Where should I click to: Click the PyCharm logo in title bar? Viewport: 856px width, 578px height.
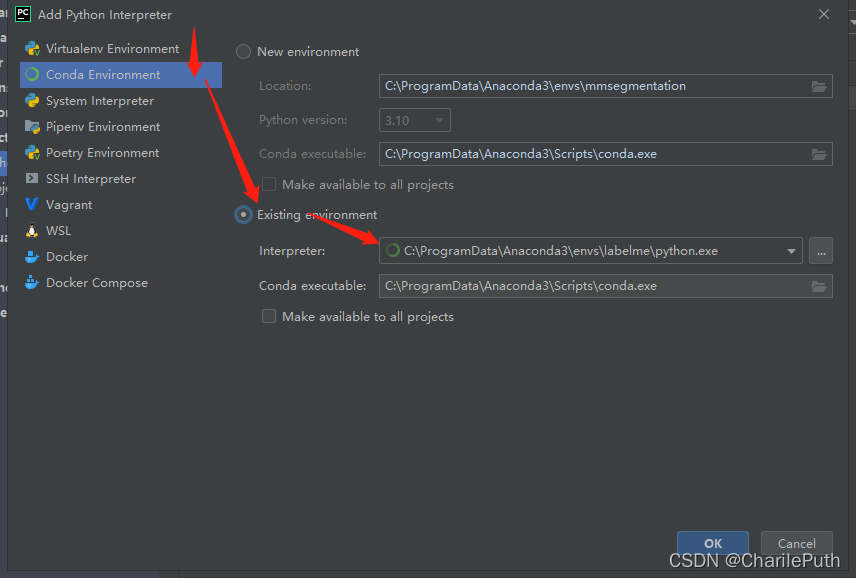coord(23,14)
